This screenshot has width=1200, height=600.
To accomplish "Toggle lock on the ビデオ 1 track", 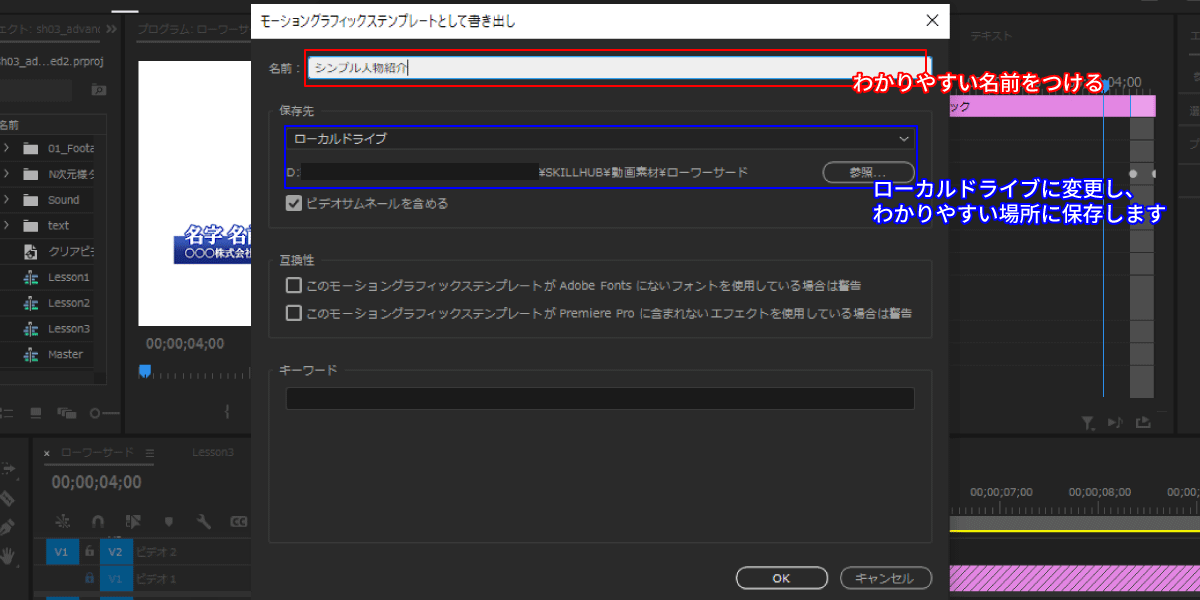I will 89,578.
